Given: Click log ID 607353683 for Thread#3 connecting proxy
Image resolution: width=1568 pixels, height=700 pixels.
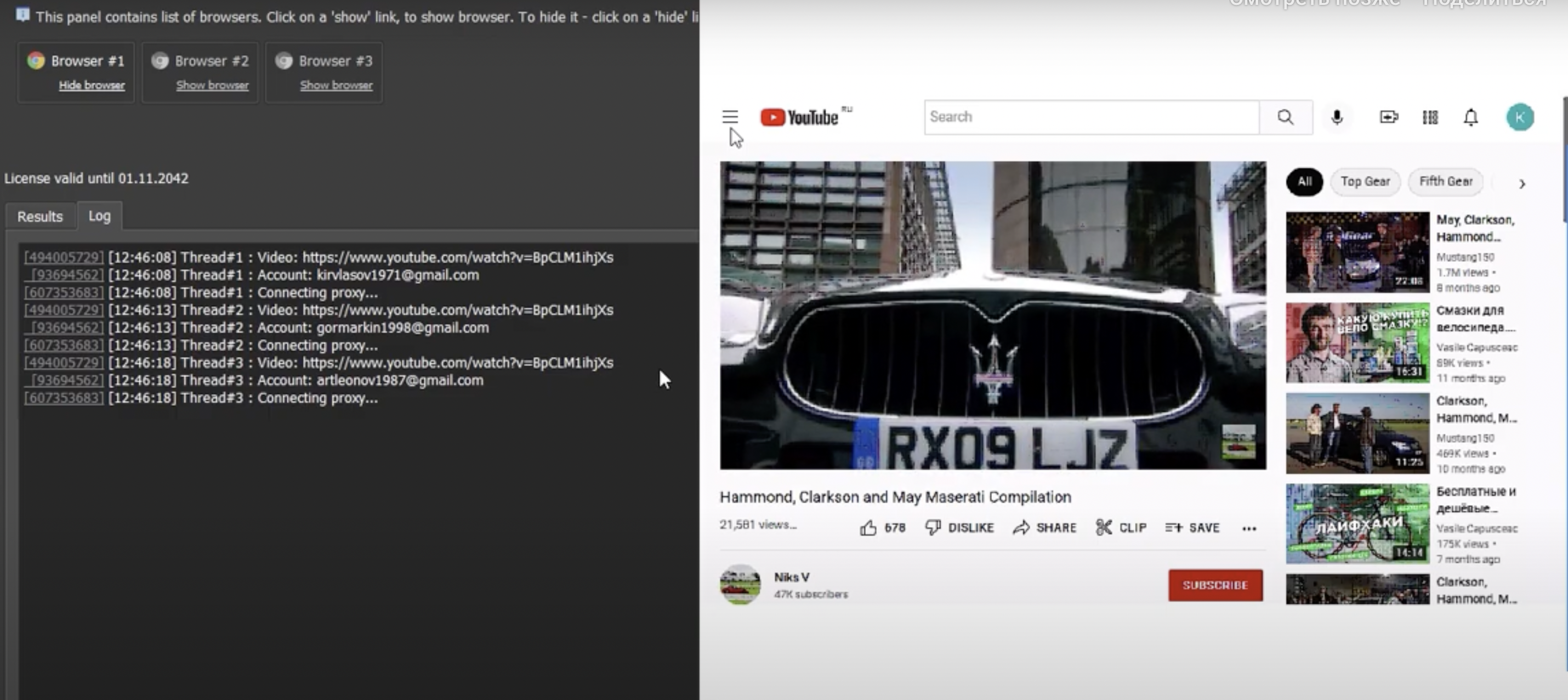Looking at the screenshot, I should pos(64,398).
